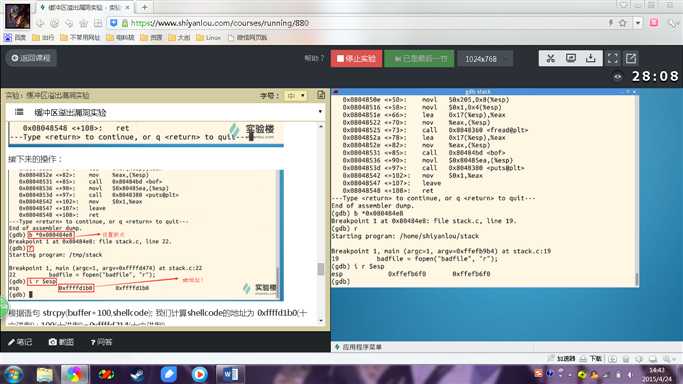Open the address bar history dropdown arrow
This screenshot has height=384, width=683.
[x=638, y=23]
